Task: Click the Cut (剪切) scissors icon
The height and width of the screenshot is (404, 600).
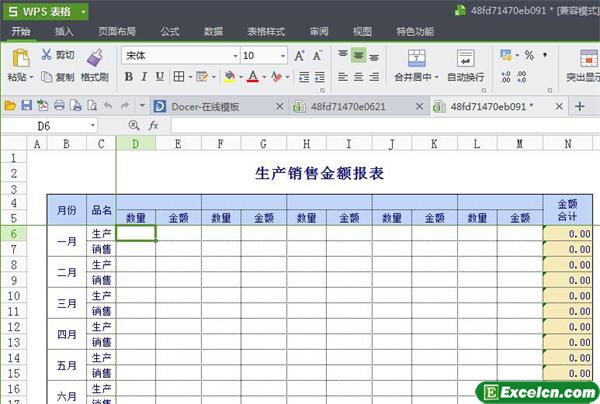Action: 46,54
